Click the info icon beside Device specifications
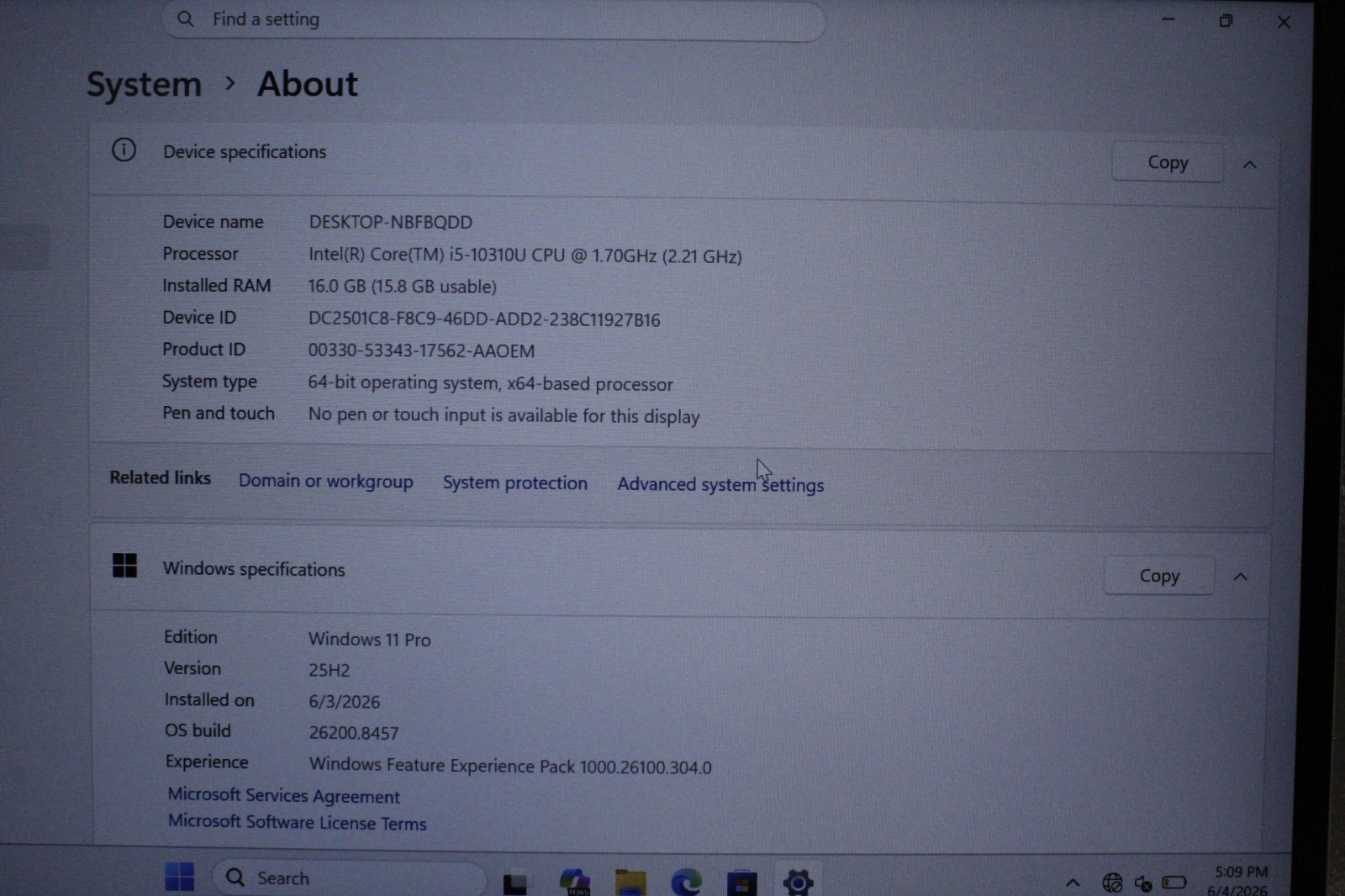Screen dimensions: 1345x896 click(x=124, y=150)
